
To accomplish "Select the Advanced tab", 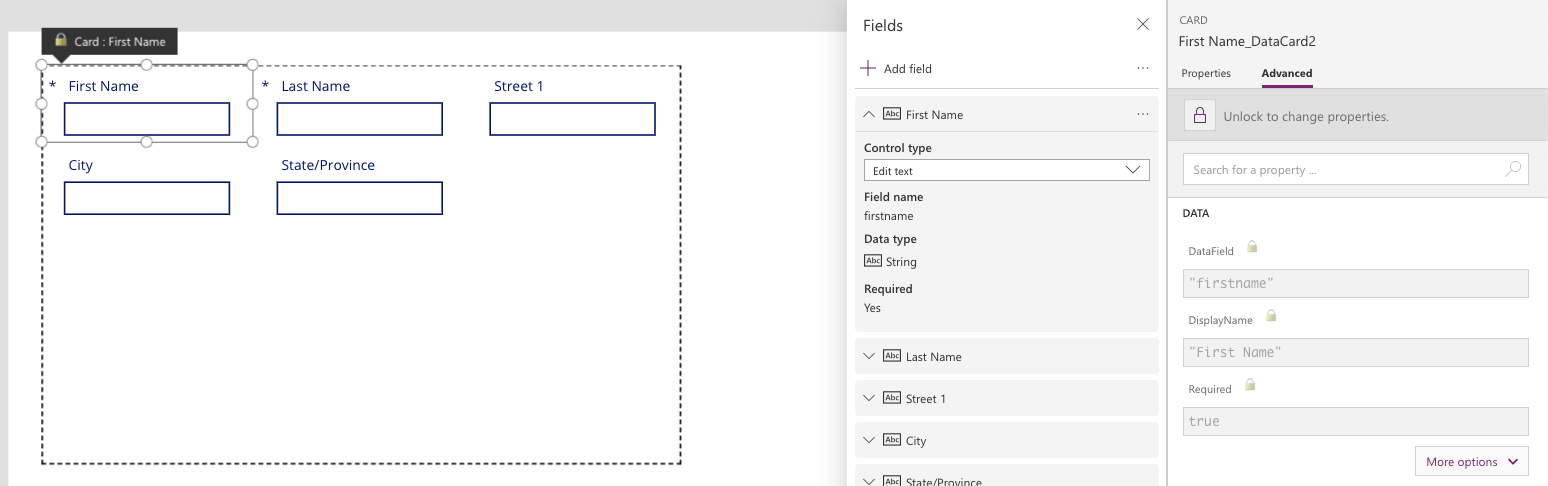I will 1287,73.
